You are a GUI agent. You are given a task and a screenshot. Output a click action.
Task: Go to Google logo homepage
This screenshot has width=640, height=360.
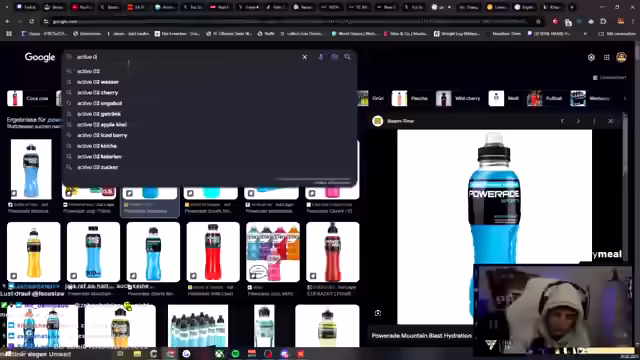point(40,57)
